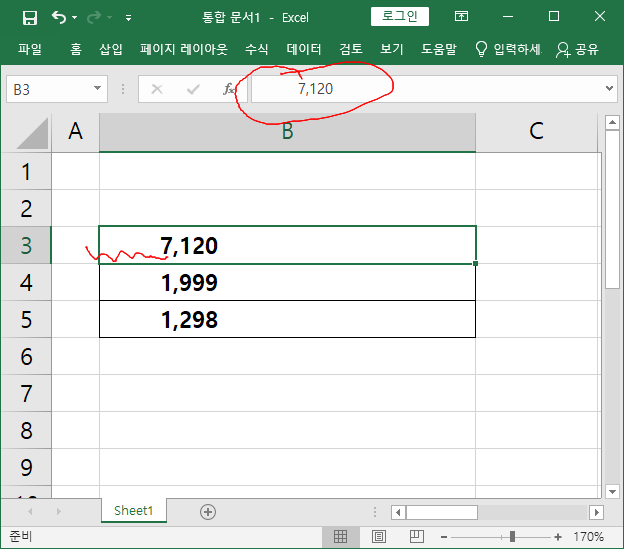Click the horizontal scrollbar thumb
This screenshot has width=624, height=549.
coord(442,512)
